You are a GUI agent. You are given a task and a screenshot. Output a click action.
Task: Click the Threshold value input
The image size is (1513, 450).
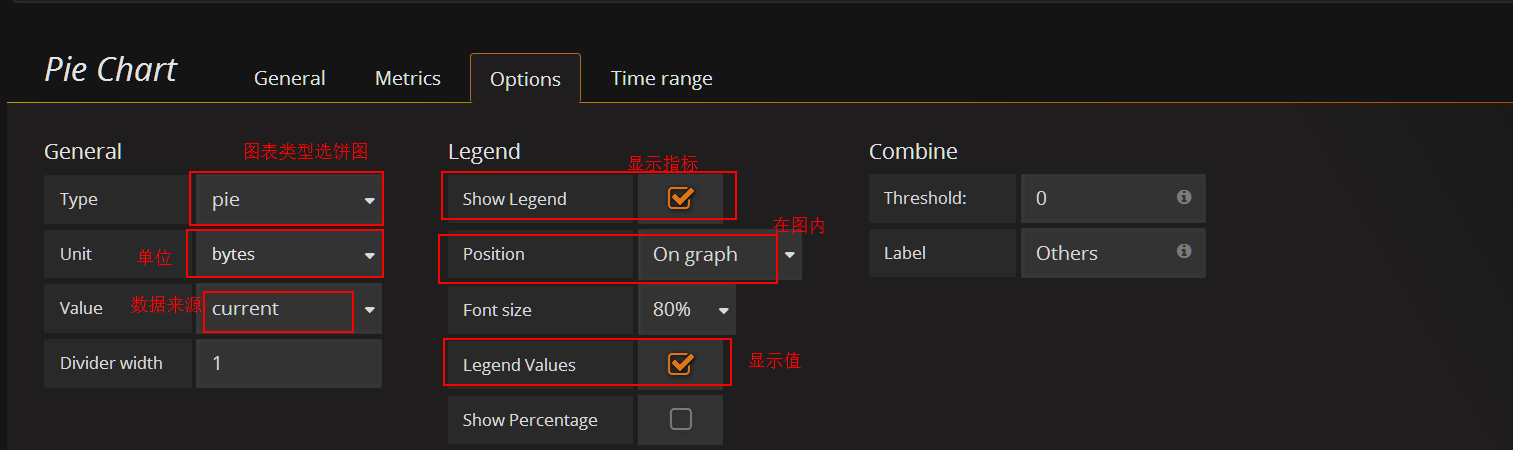[x=1100, y=198]
